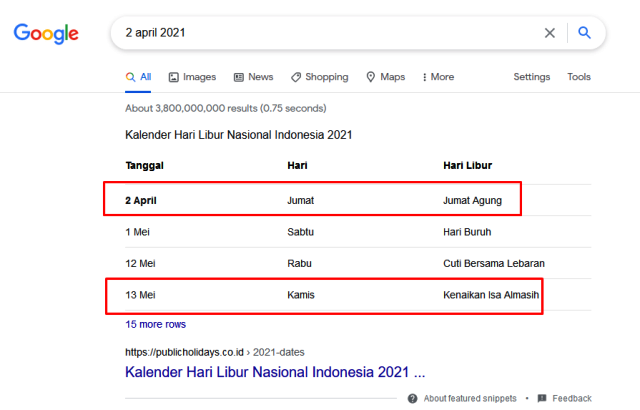Clear the search box with X icon
Screen dimensions: 640x410
point(549,33)
